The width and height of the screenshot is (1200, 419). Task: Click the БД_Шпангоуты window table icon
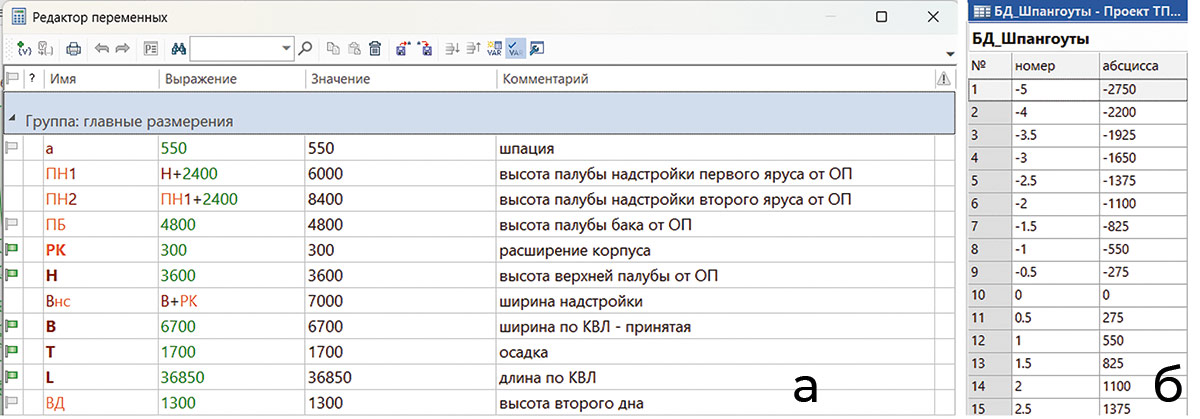[x=980, y=13]
